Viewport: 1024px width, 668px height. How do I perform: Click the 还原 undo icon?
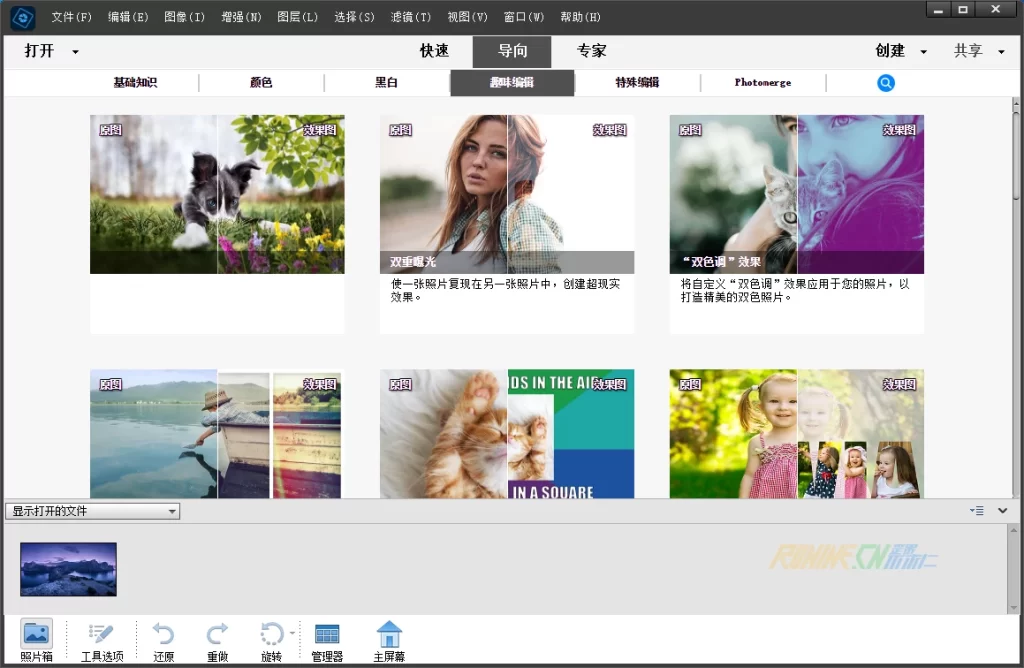click(163, 634)
